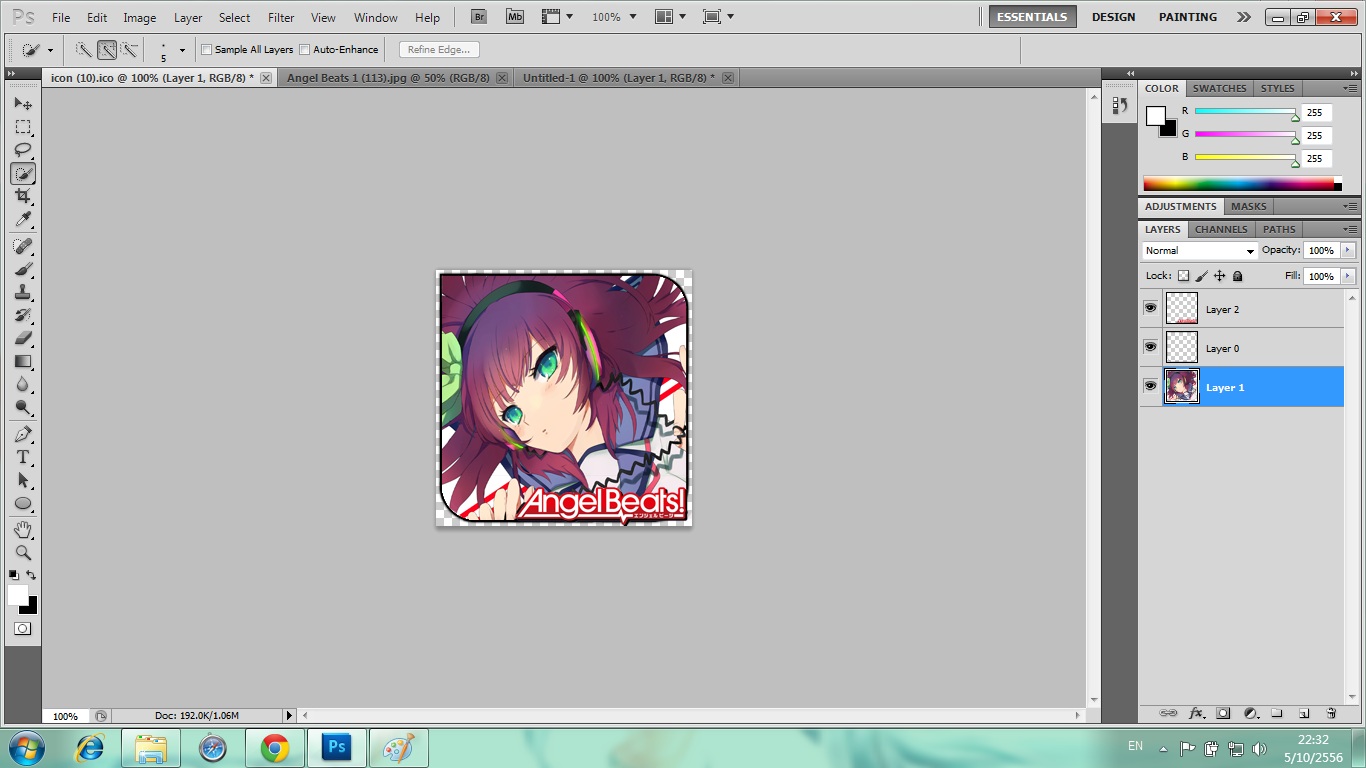
Task: Launch Adobe Bridge from top bar
Action: [x=479, y=17]
